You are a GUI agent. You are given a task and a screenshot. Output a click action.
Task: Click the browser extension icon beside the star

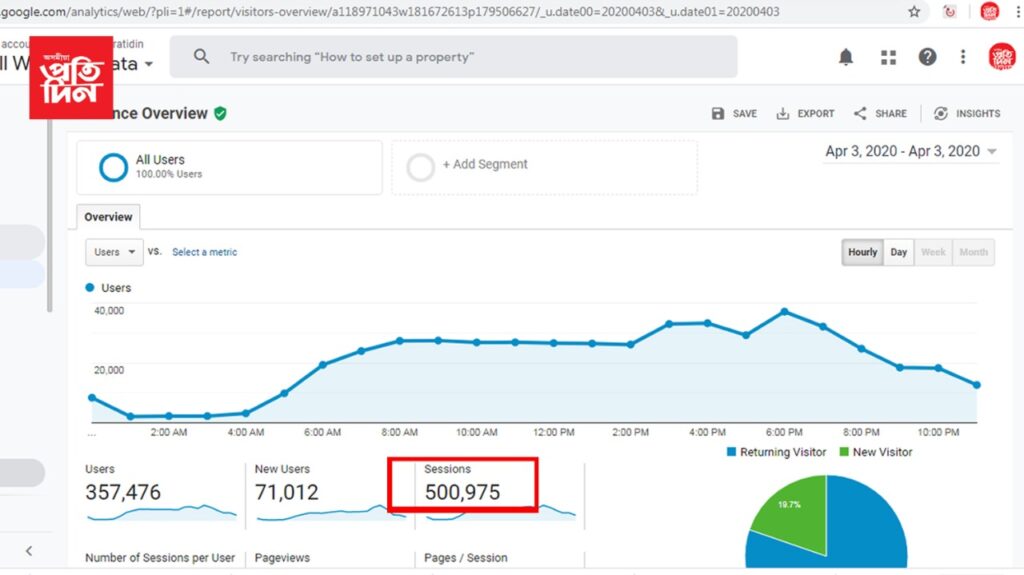950,12
